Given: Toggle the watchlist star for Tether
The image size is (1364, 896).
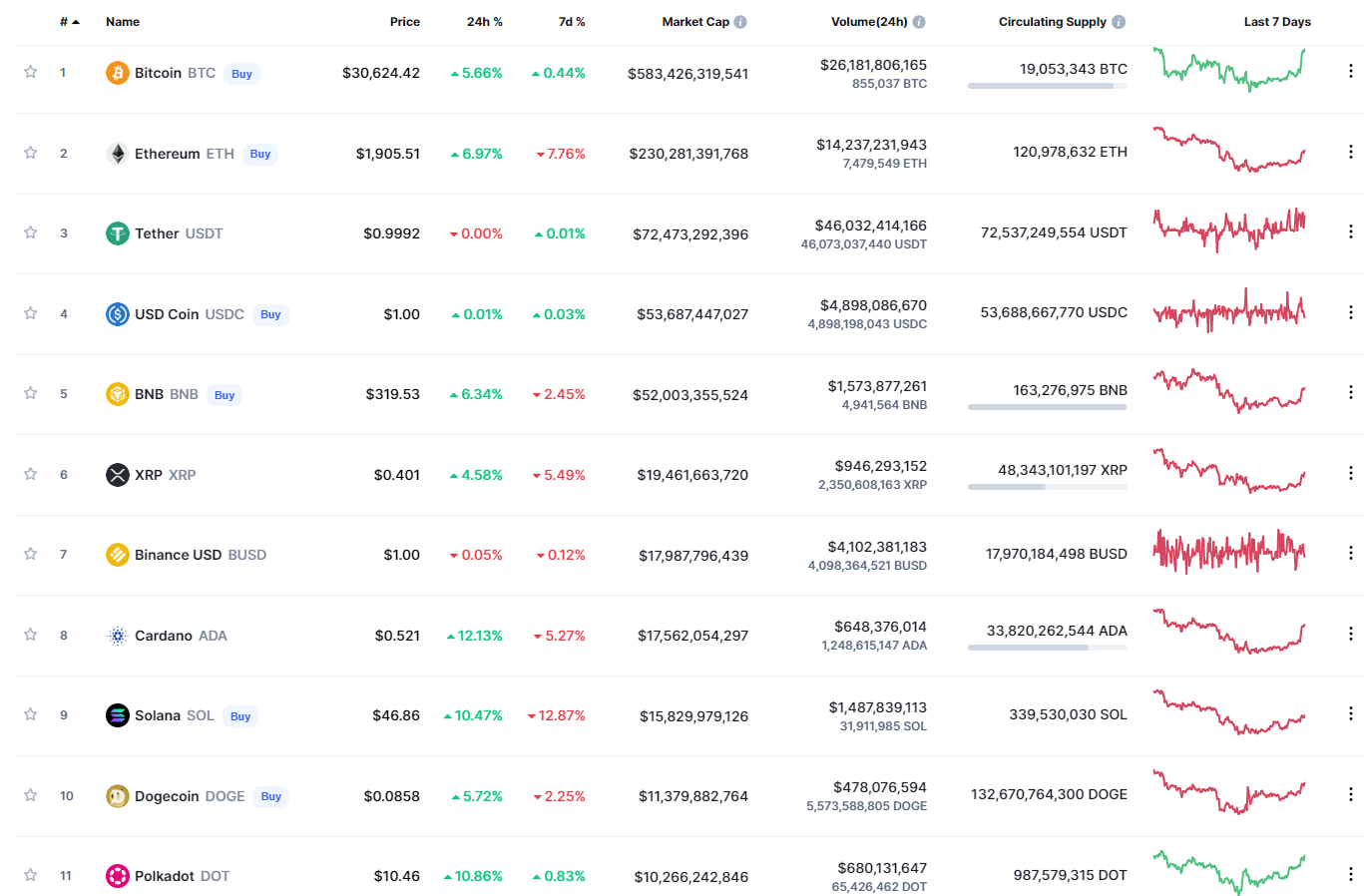Looking at the screenshot, I should [31, 232].
